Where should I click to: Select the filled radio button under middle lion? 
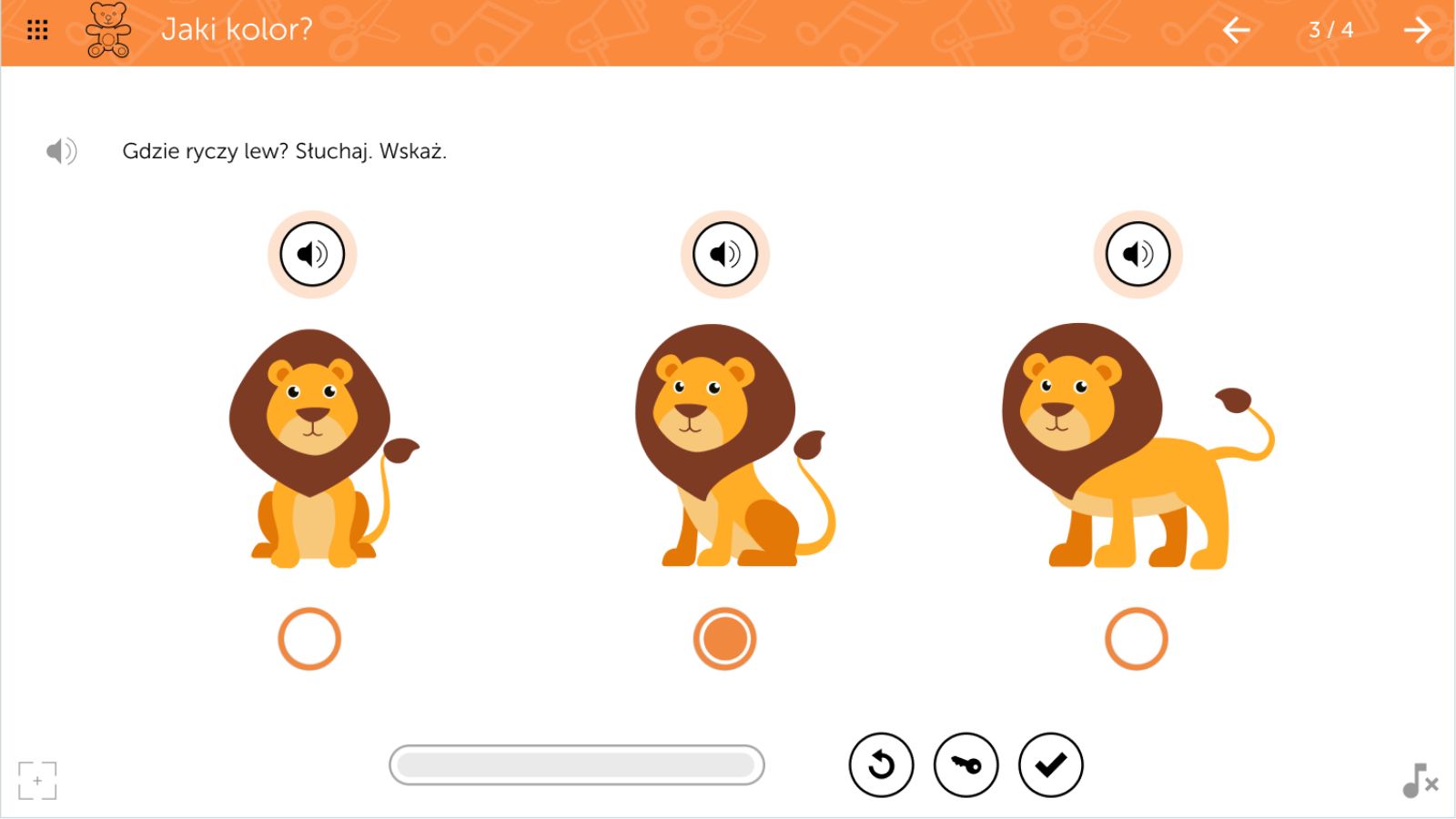724,639
